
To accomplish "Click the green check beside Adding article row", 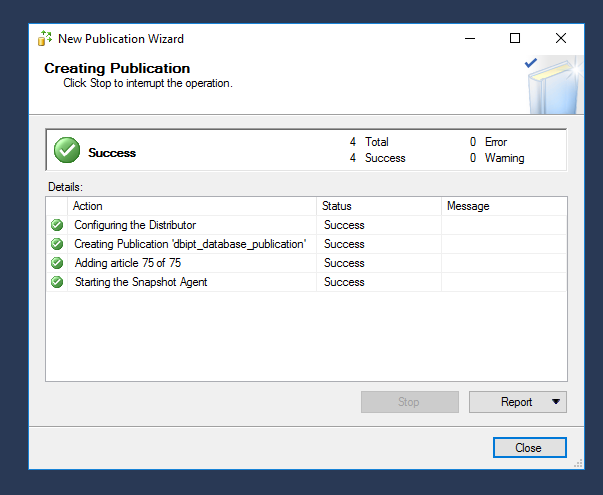I will click(x=57, y=263).
